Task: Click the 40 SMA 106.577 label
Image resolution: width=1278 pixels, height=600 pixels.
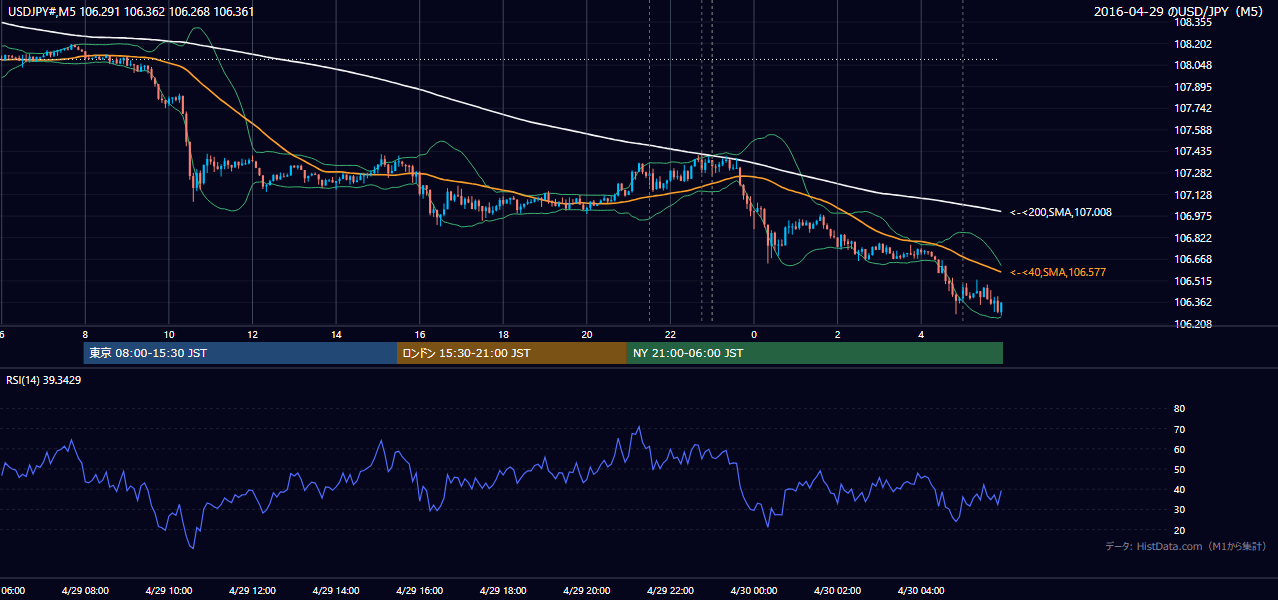Action: [1057, 272]
